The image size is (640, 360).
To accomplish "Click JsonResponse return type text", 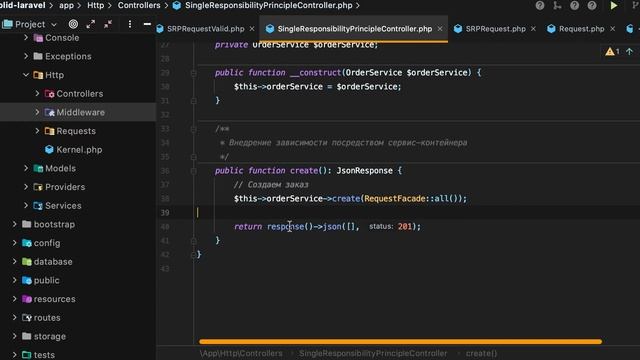I will [364, 171].
